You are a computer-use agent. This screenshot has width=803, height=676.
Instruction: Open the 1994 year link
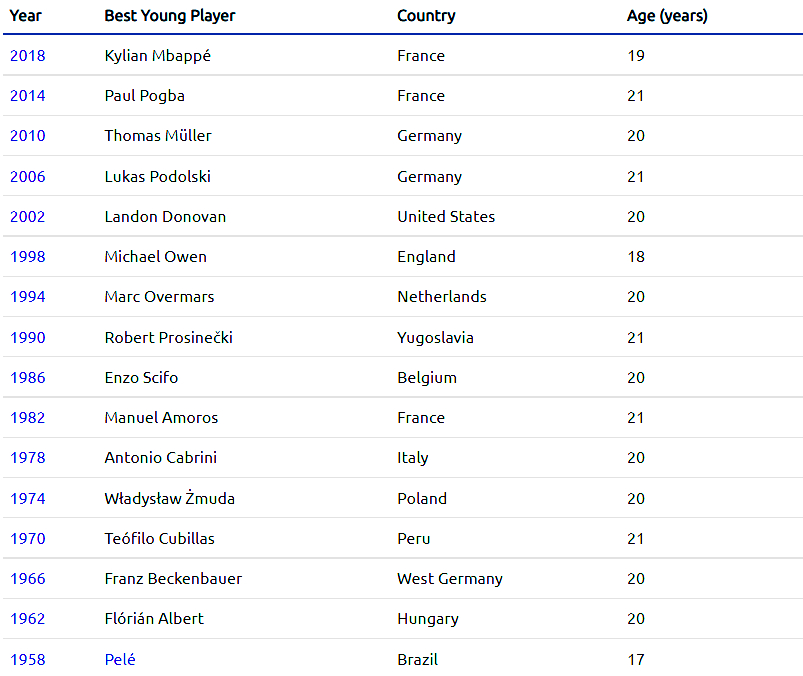point(28,297)
